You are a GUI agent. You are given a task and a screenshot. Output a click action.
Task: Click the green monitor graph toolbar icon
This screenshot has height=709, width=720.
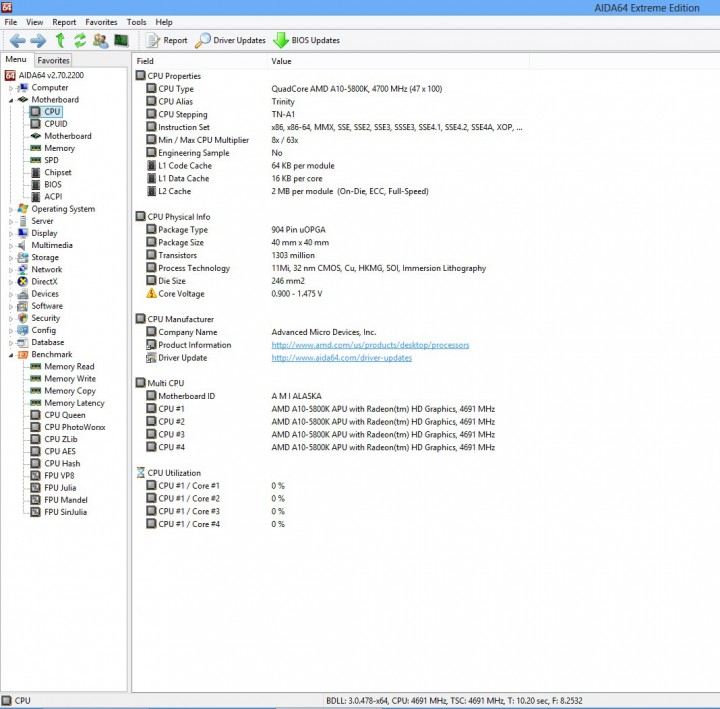click(x=121, y=40)
